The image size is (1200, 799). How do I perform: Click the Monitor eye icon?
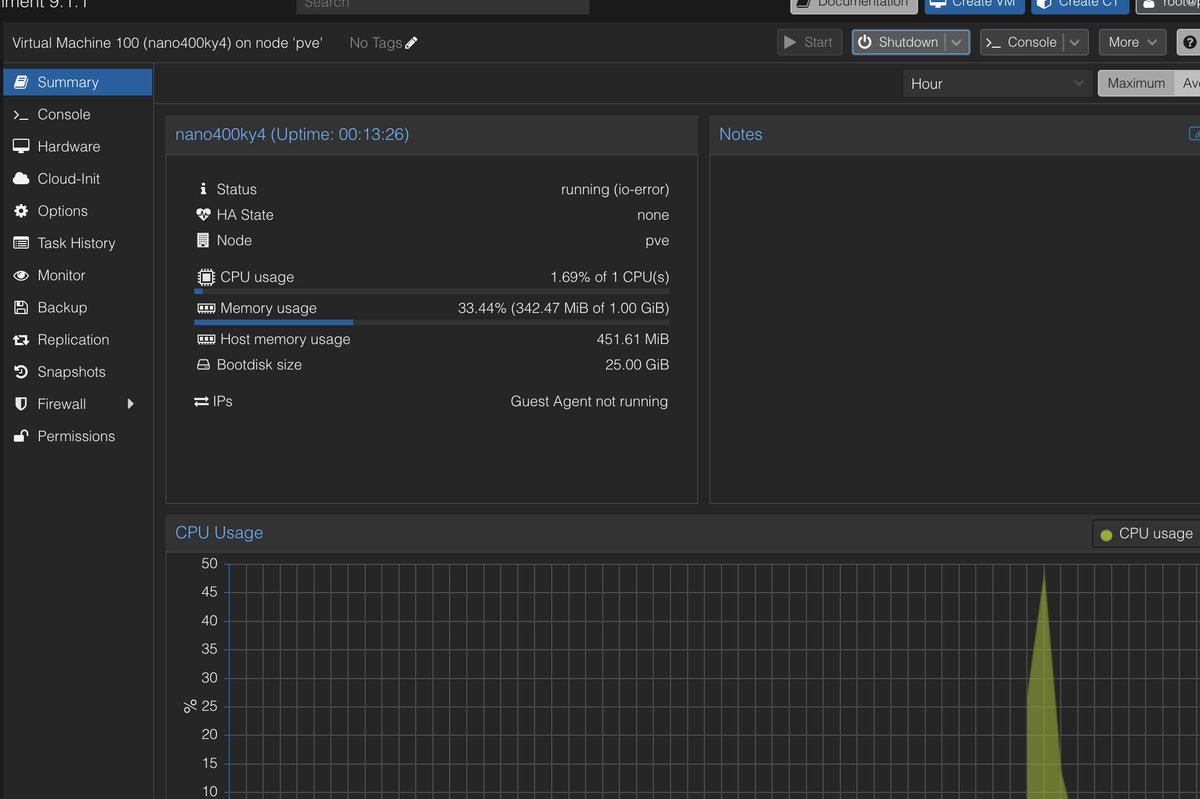pyautogui.click(x=20, y=275)
